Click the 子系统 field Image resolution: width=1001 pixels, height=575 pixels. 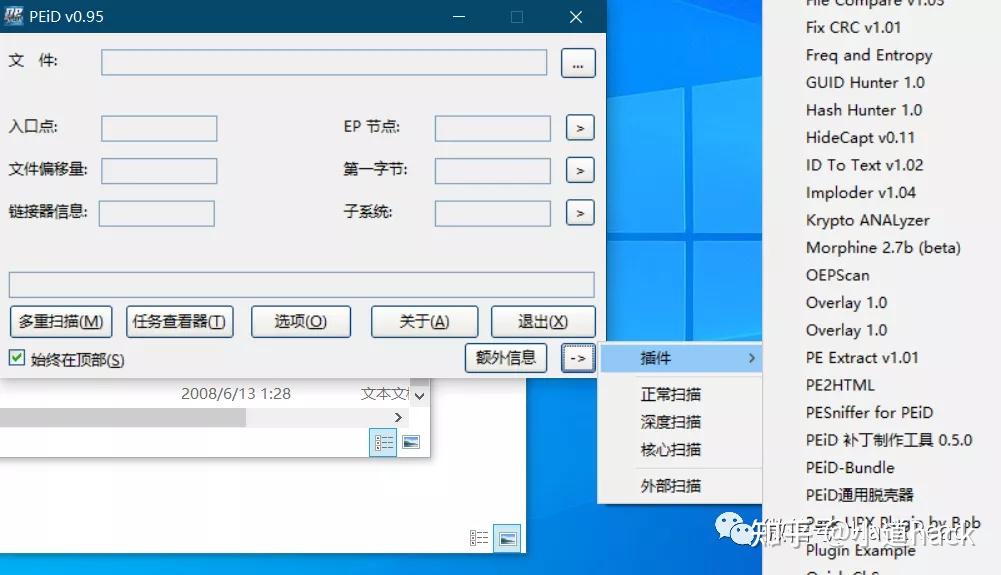point(492,213)
